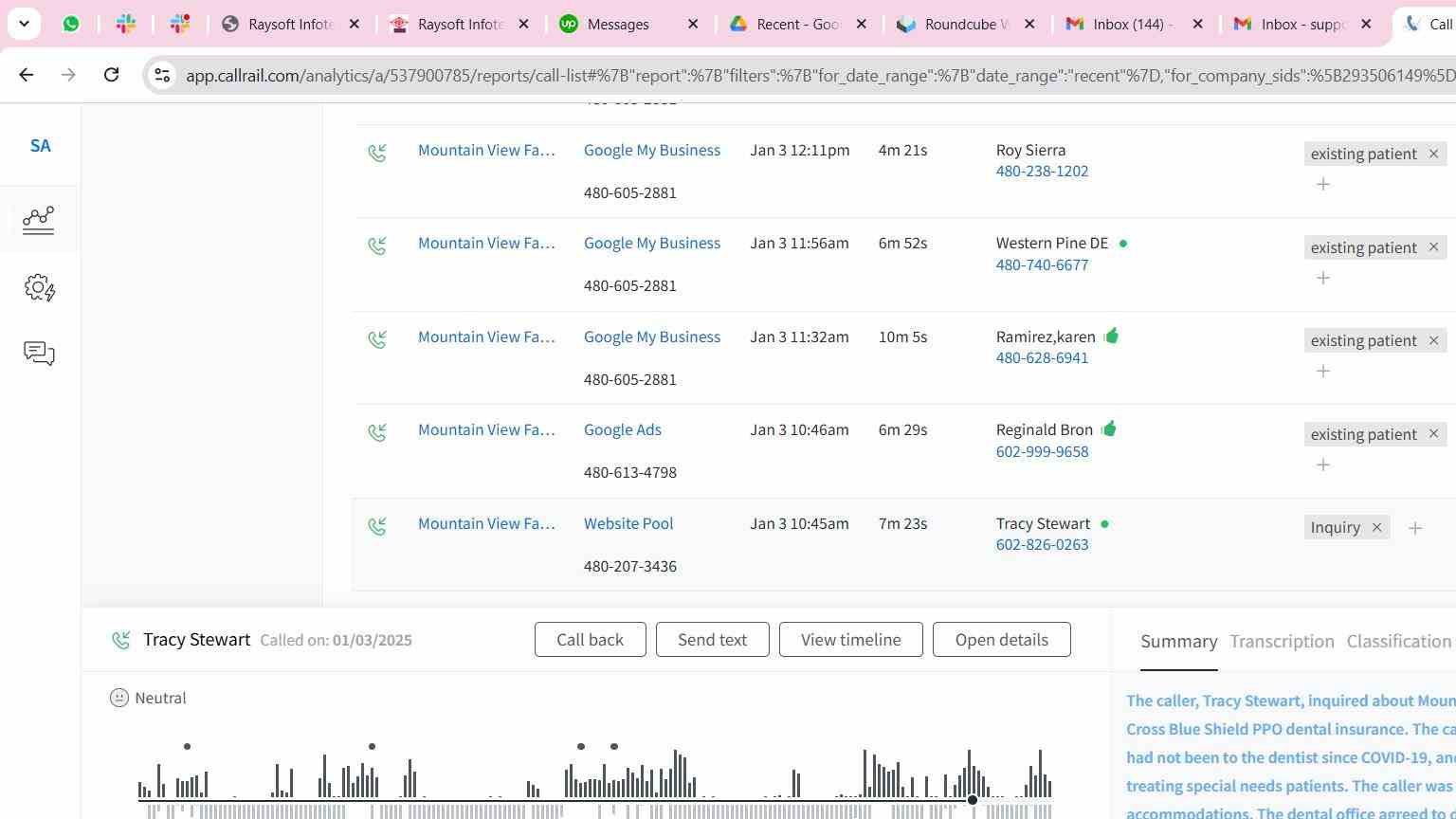Add a tag to Roy Sierra call
Screen dimensions: 1456x819
tap(1323, 184)
